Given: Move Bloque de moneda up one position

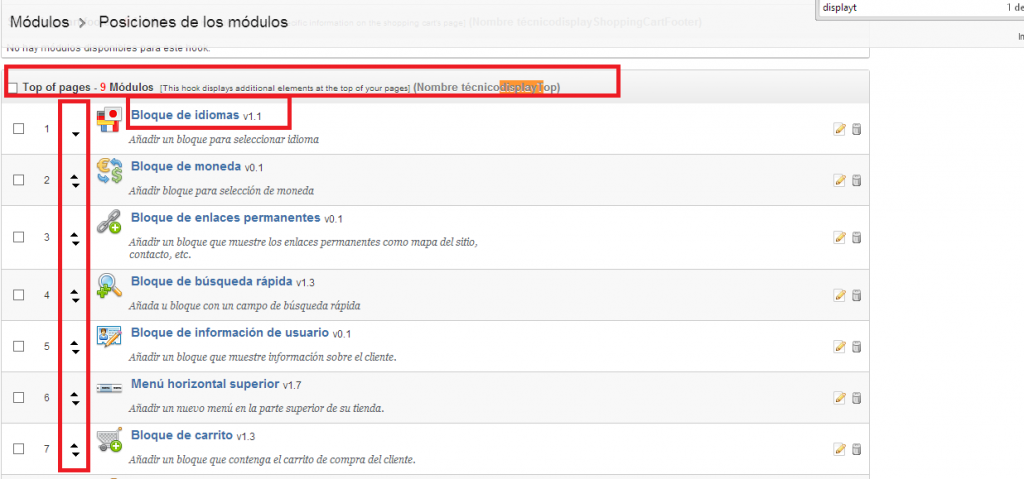Looking at the screenshot, I should click(75, 176).
